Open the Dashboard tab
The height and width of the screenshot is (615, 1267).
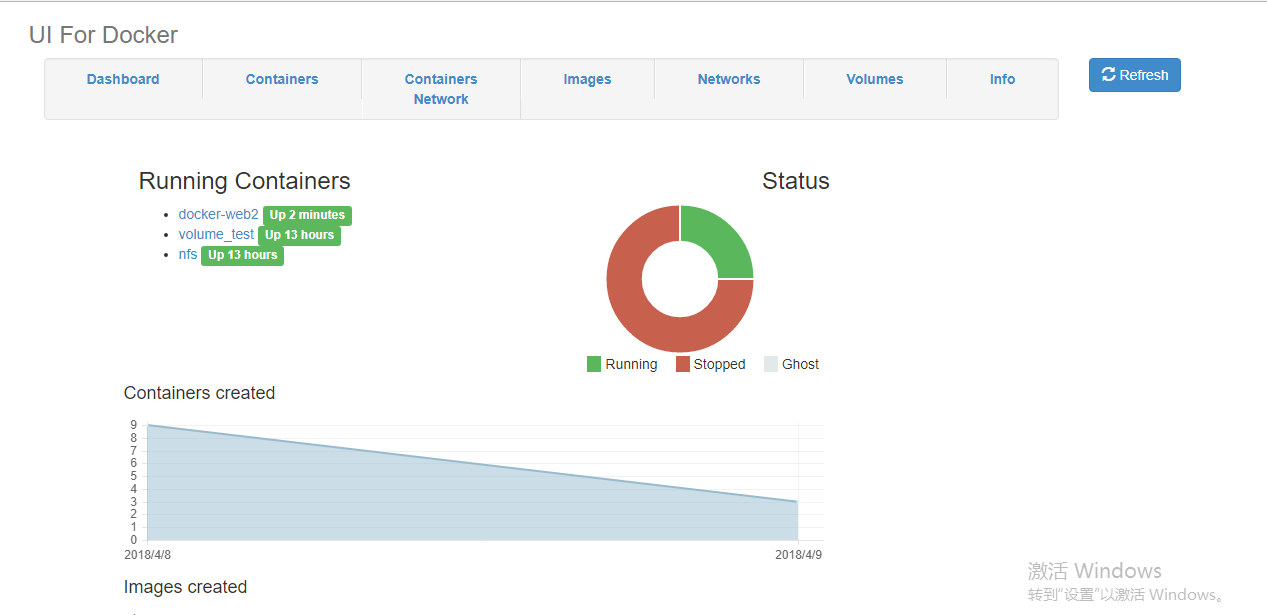pyautogui.click(x=123, y=79)
